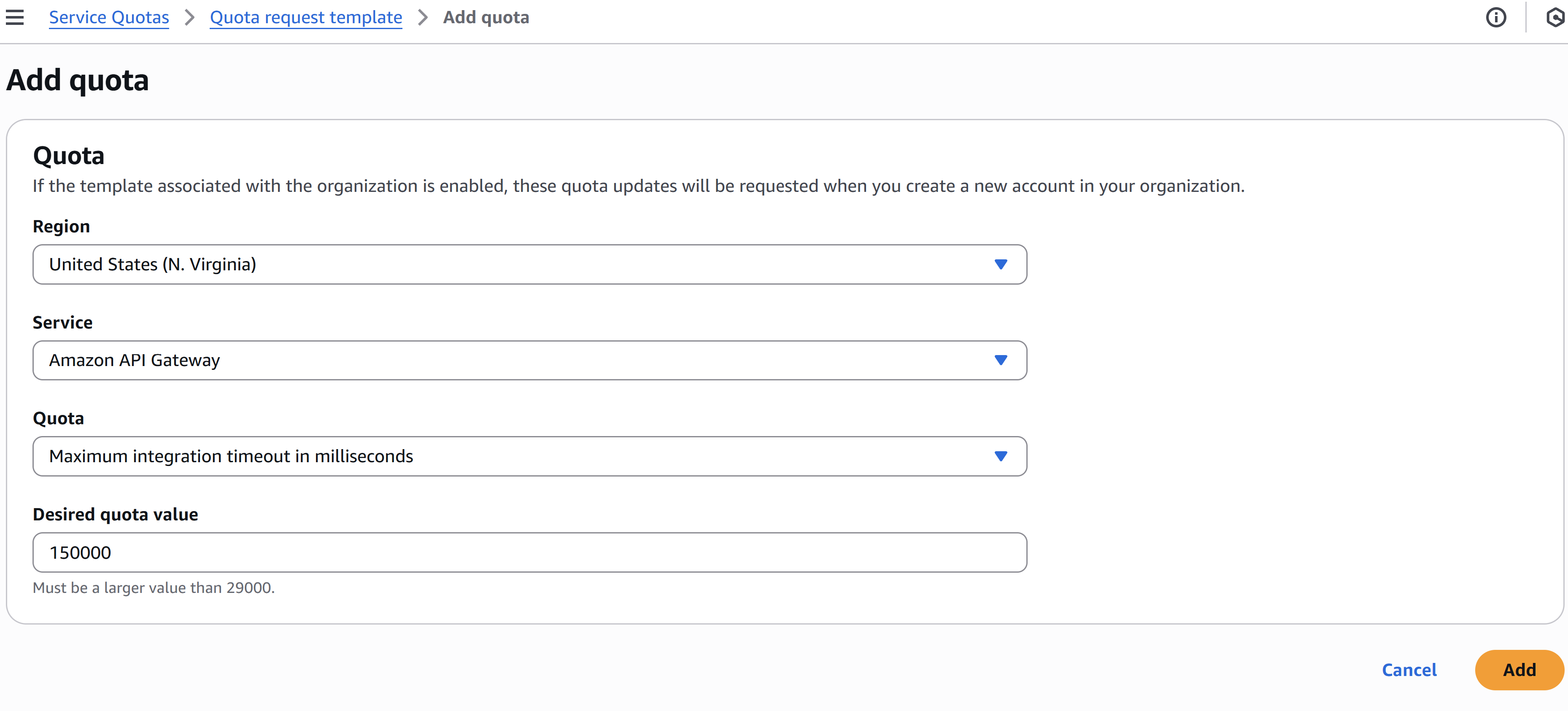Screen dimensions: 1568x711
Task: Open the navigation sidebar hamburger menu
Action: (x=15, y=17)
